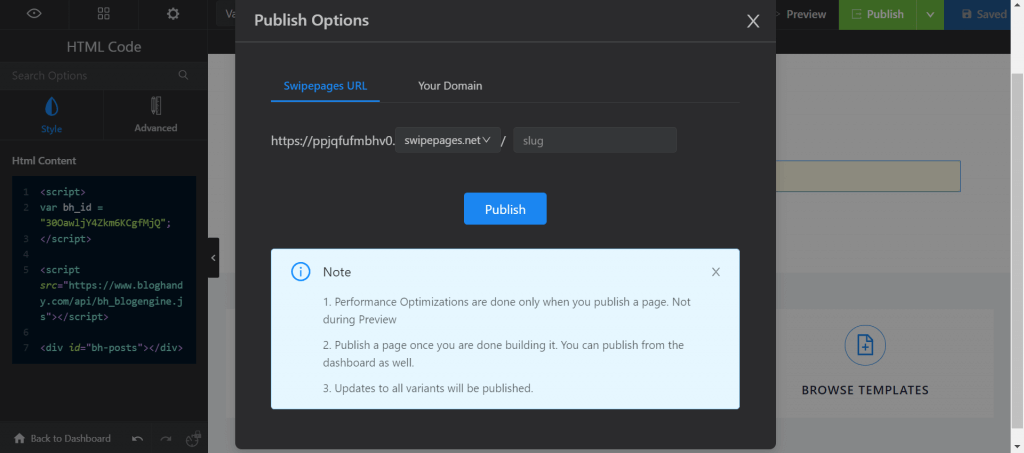Click the undo arrow icon
This screenshot has height=453, width=1024.
137,439
